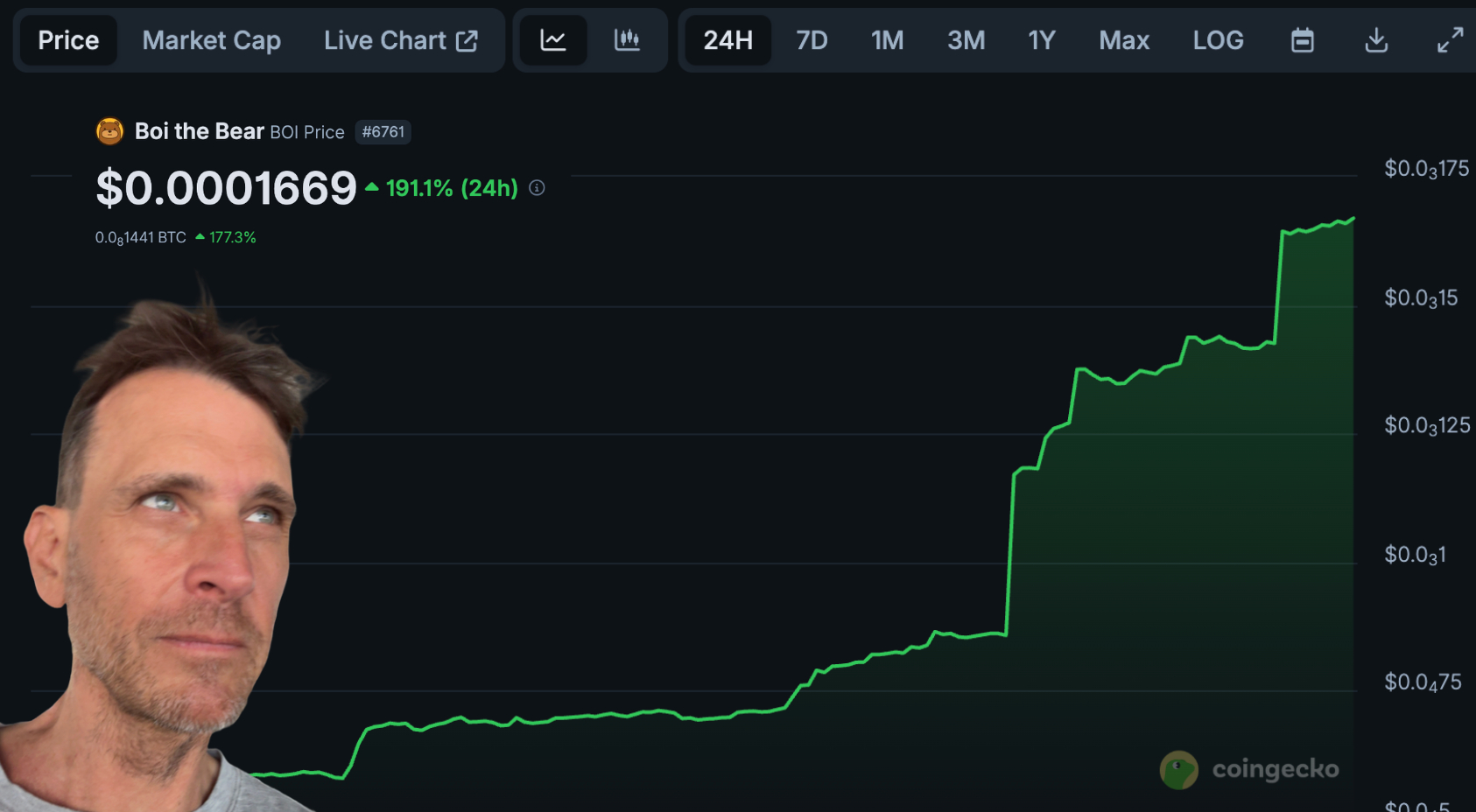Toggle LOG scale on the chart
1476x812 pixels.
pyautogui.click(x=1218, y=40)
